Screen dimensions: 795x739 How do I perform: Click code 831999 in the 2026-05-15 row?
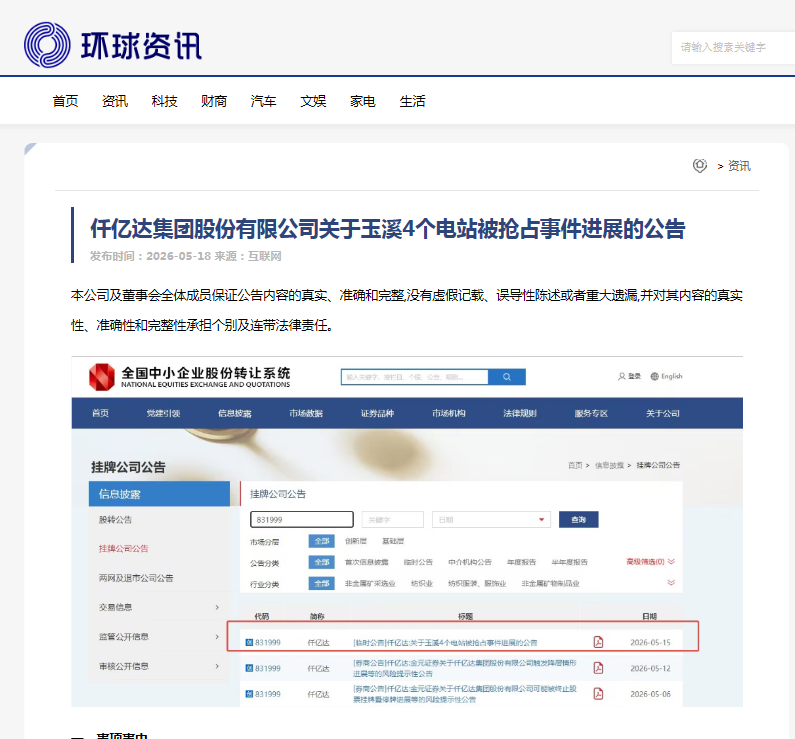268,643
